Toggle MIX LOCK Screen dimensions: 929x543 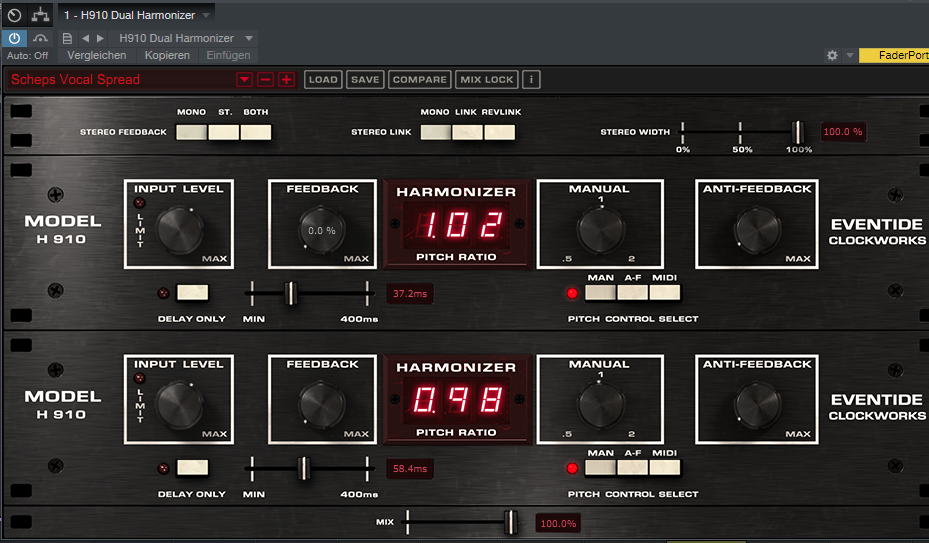[x=486, y=79]
